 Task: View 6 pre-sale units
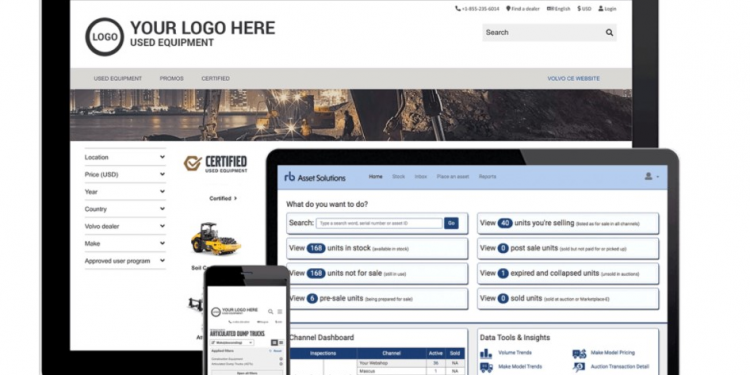pyautogui.click(x=377, y=298)
